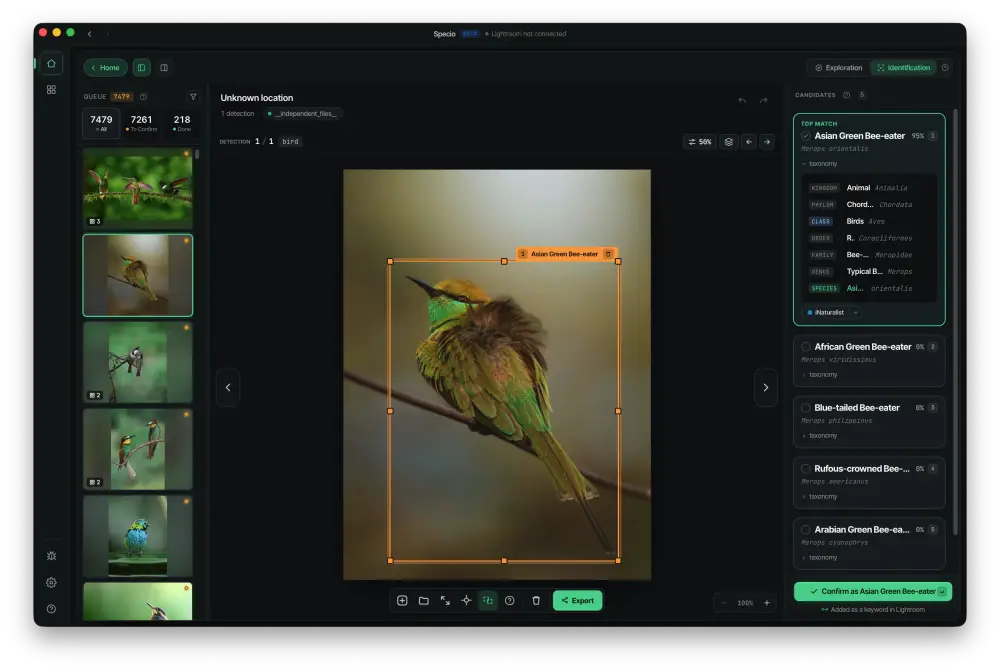
Task: Click the candidates panel scrollbar
Action: pyautogui.click(x=955, y=322)
